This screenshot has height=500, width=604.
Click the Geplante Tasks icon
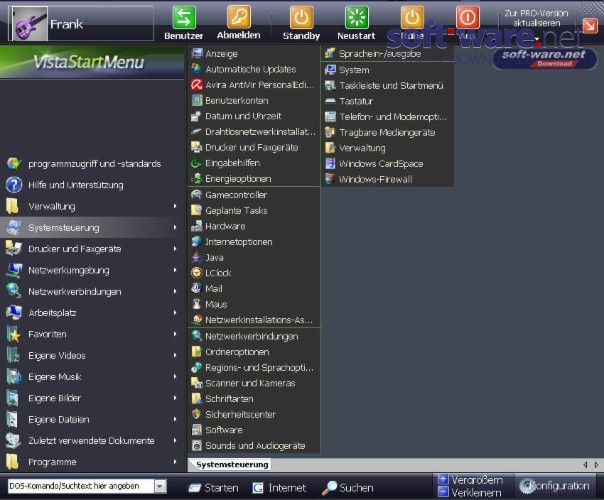(196, 210)
